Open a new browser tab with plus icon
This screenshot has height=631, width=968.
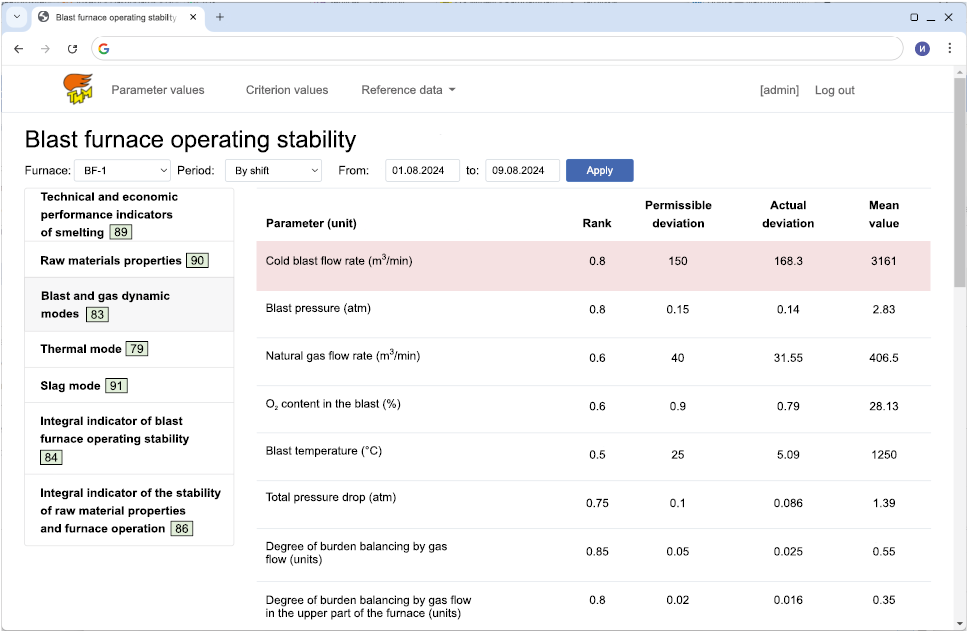tap(220, 17)
